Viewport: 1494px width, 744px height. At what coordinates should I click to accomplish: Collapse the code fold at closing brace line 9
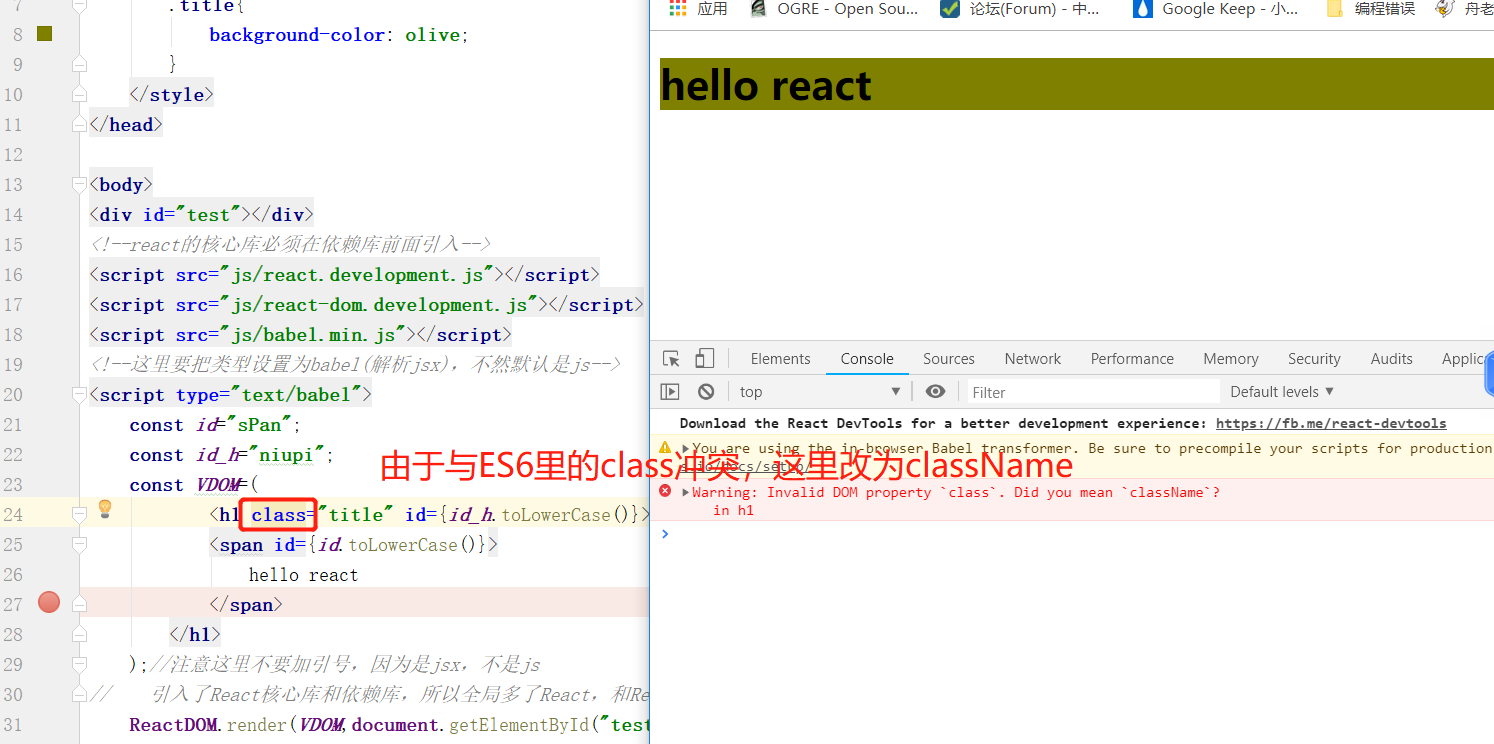[79, 64]
